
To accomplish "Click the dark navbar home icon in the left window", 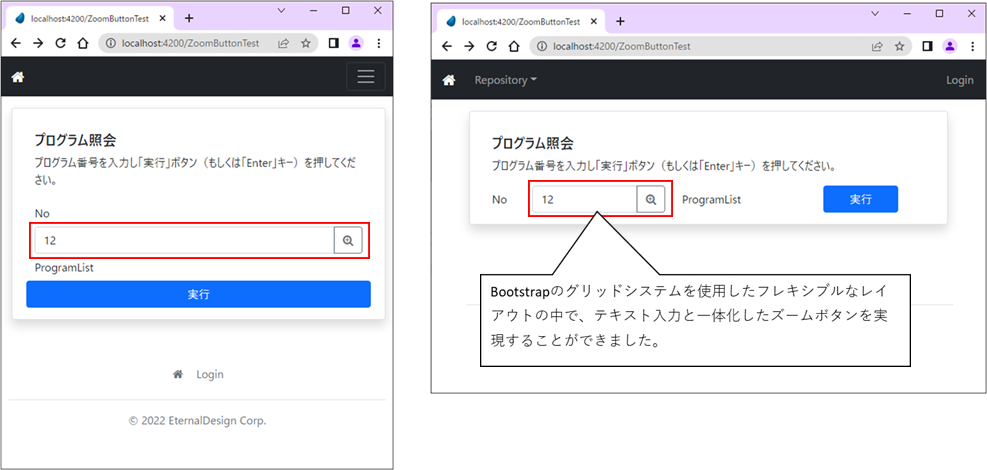I will 18,78.
